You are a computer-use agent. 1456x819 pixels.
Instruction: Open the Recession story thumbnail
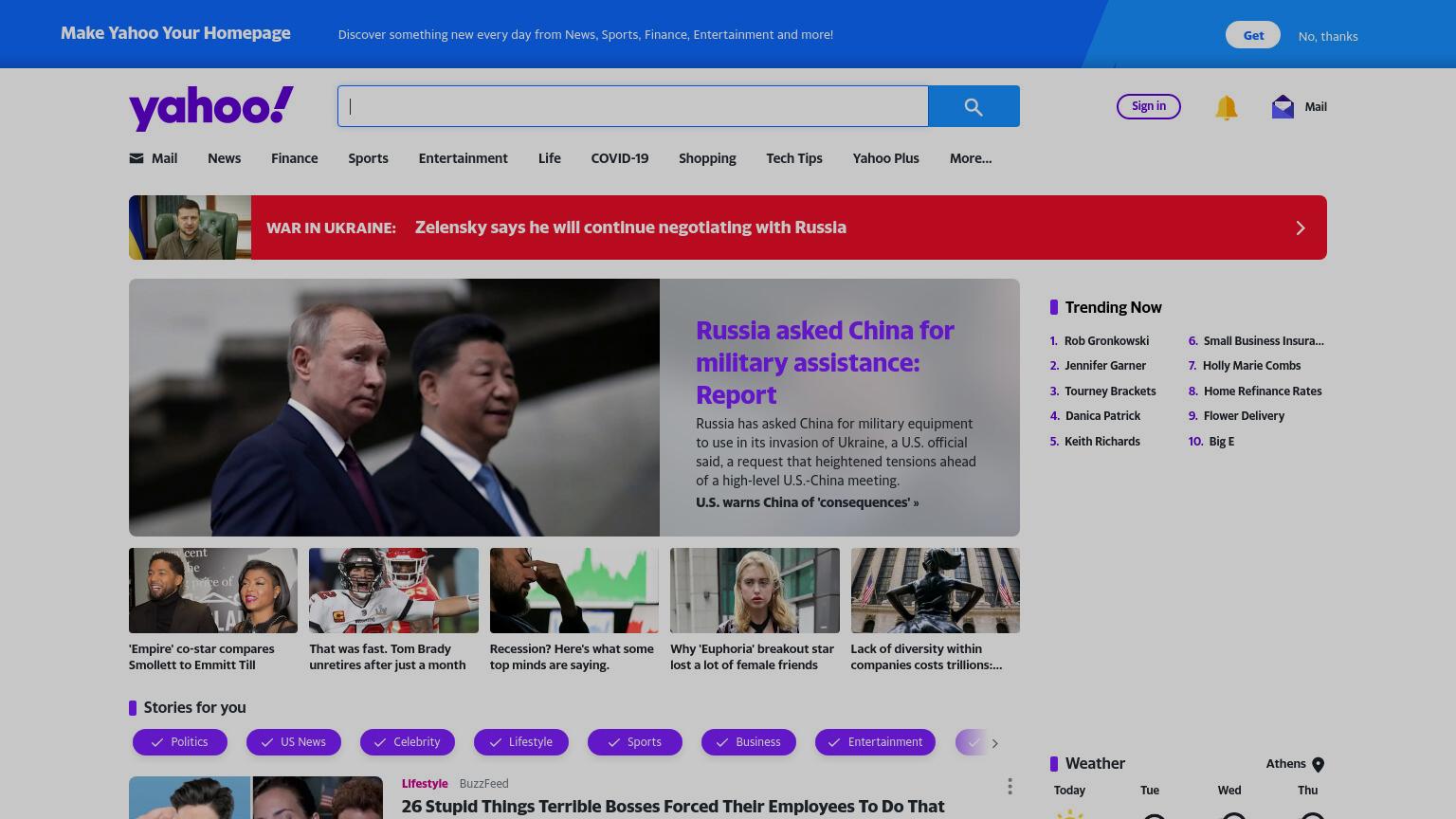[x=574, y=591]
